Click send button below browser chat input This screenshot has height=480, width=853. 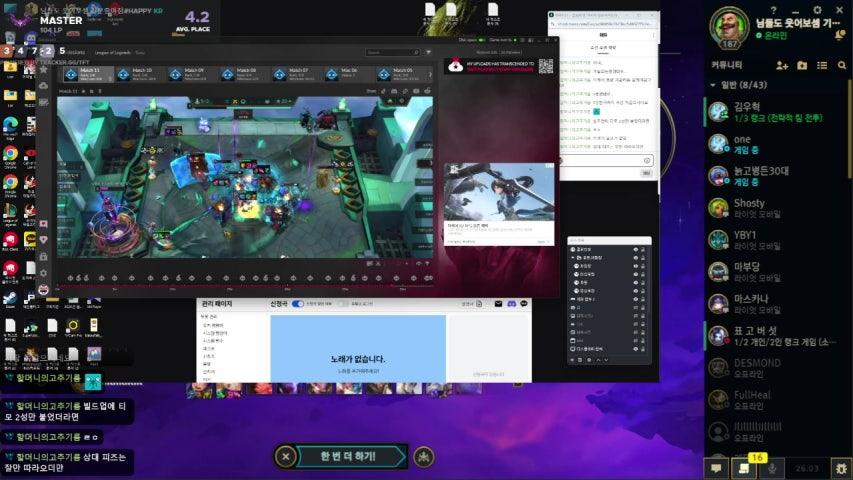click(646, 173)
